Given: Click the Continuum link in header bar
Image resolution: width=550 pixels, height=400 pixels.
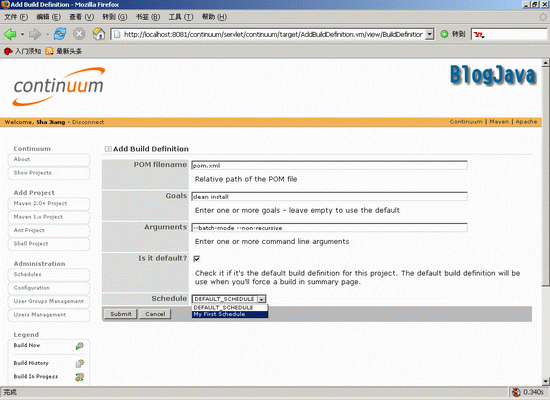Looking at the screenshot, I should [466, 122].
